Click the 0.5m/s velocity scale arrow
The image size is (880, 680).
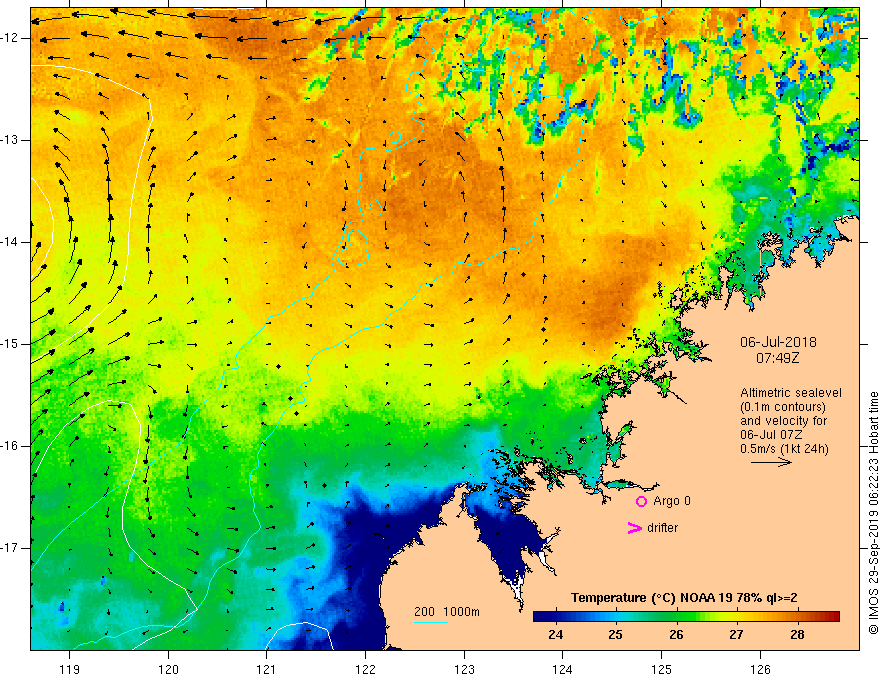771,462
